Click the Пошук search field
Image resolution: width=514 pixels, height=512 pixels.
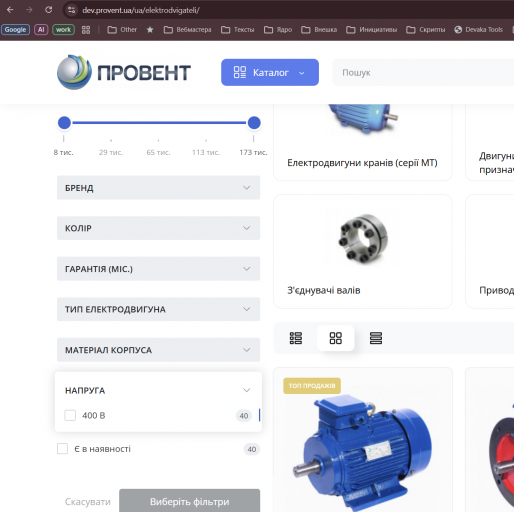[x=423, y=72]
